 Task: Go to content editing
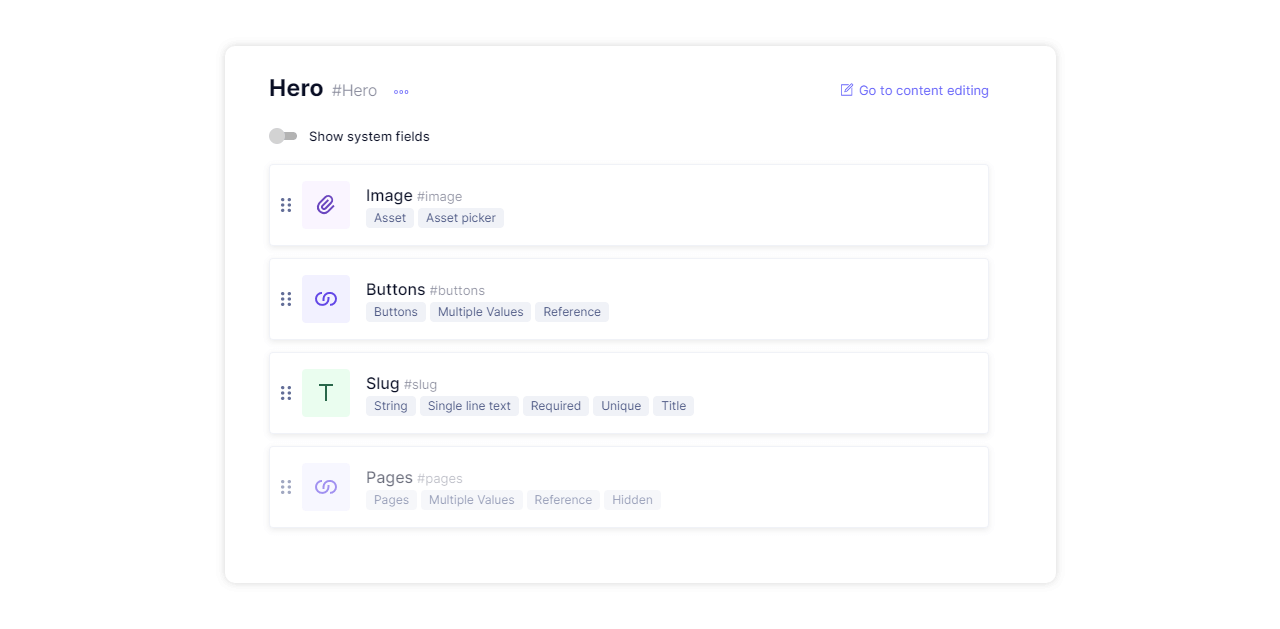[923, 91]
